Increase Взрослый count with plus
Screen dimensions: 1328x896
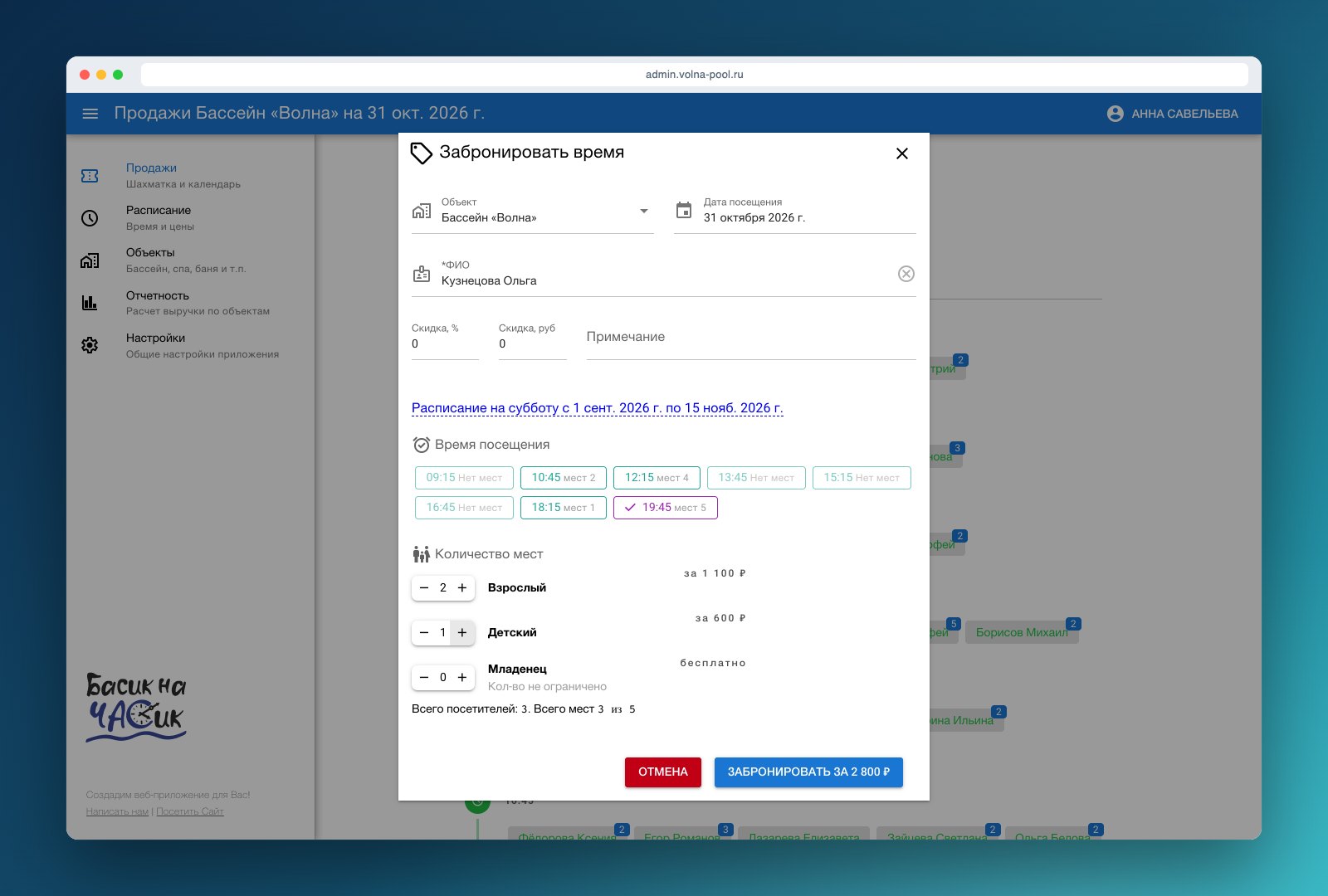coord(462,587)
